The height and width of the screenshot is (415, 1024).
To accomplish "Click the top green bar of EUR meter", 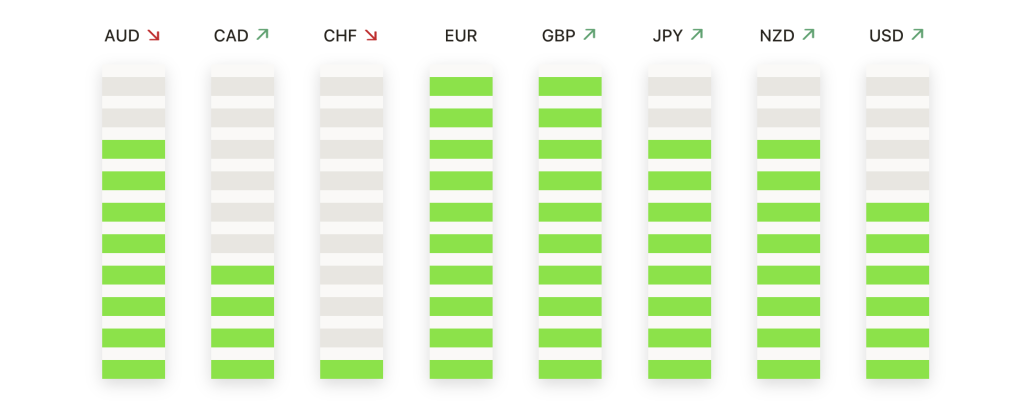I will click(x=461, y=86).
